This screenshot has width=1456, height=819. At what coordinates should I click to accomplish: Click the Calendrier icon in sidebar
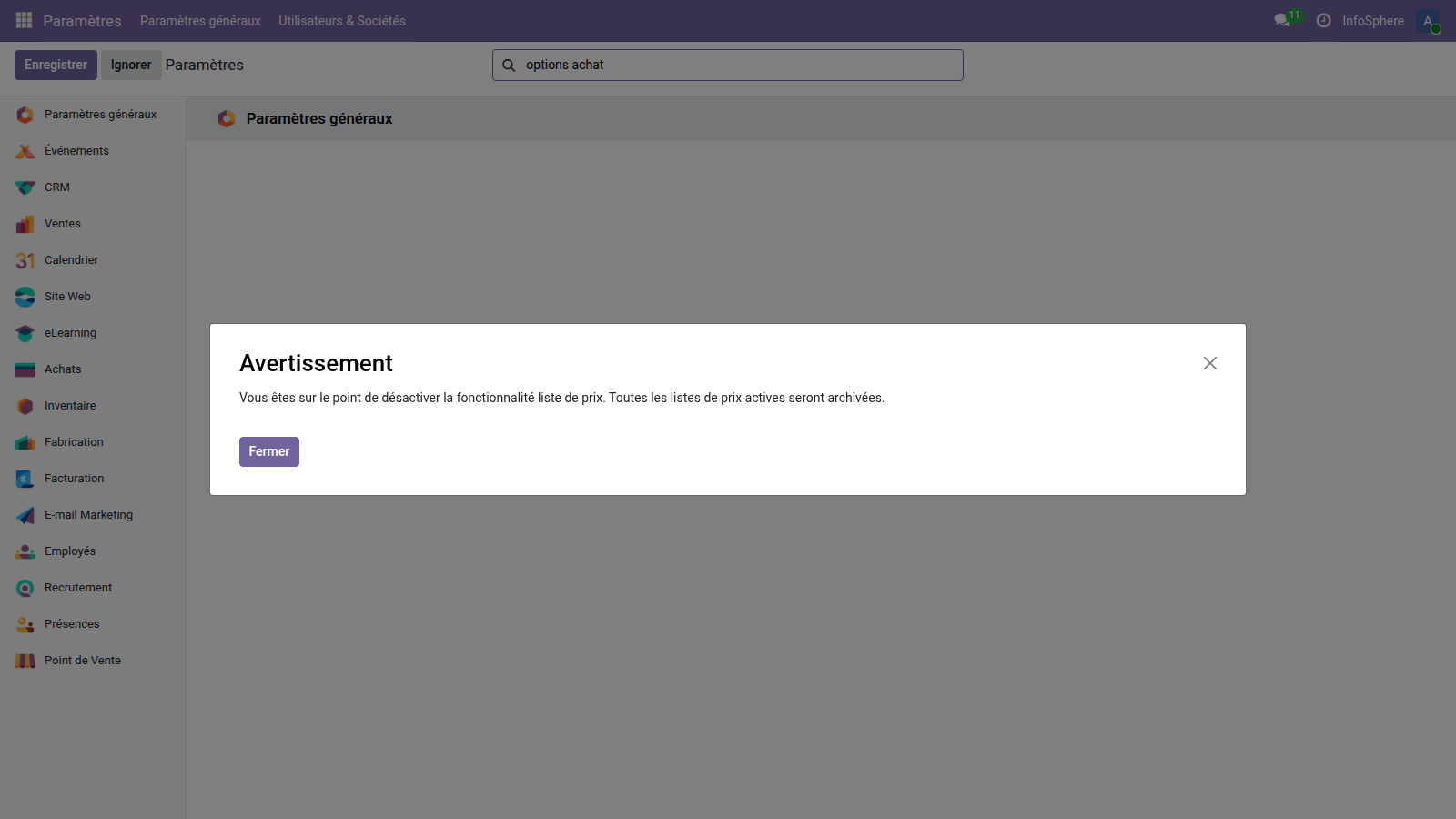click(x=25, y=260)
